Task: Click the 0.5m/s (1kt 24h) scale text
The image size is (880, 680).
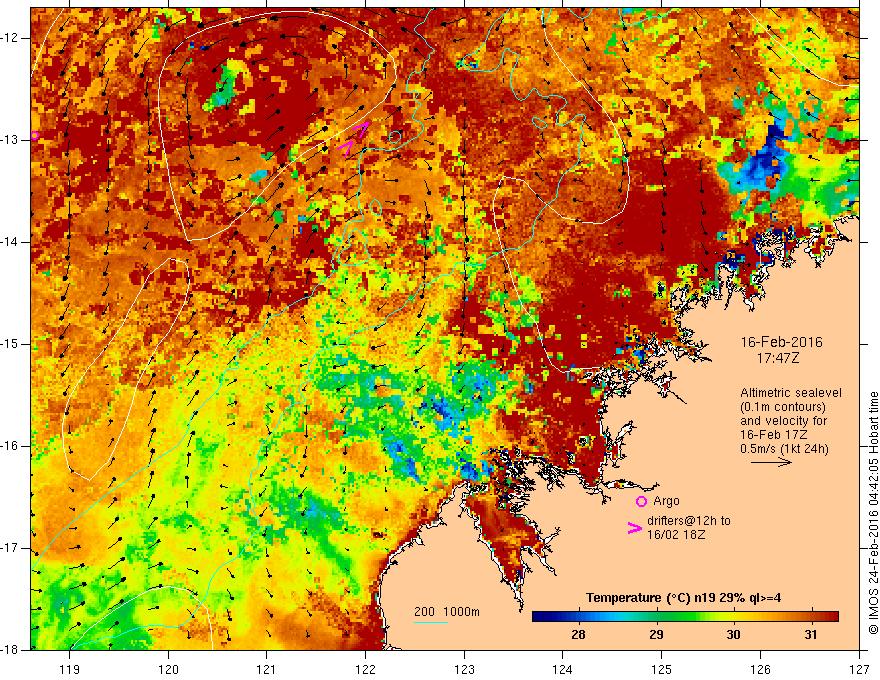Action: pos(784,449)
